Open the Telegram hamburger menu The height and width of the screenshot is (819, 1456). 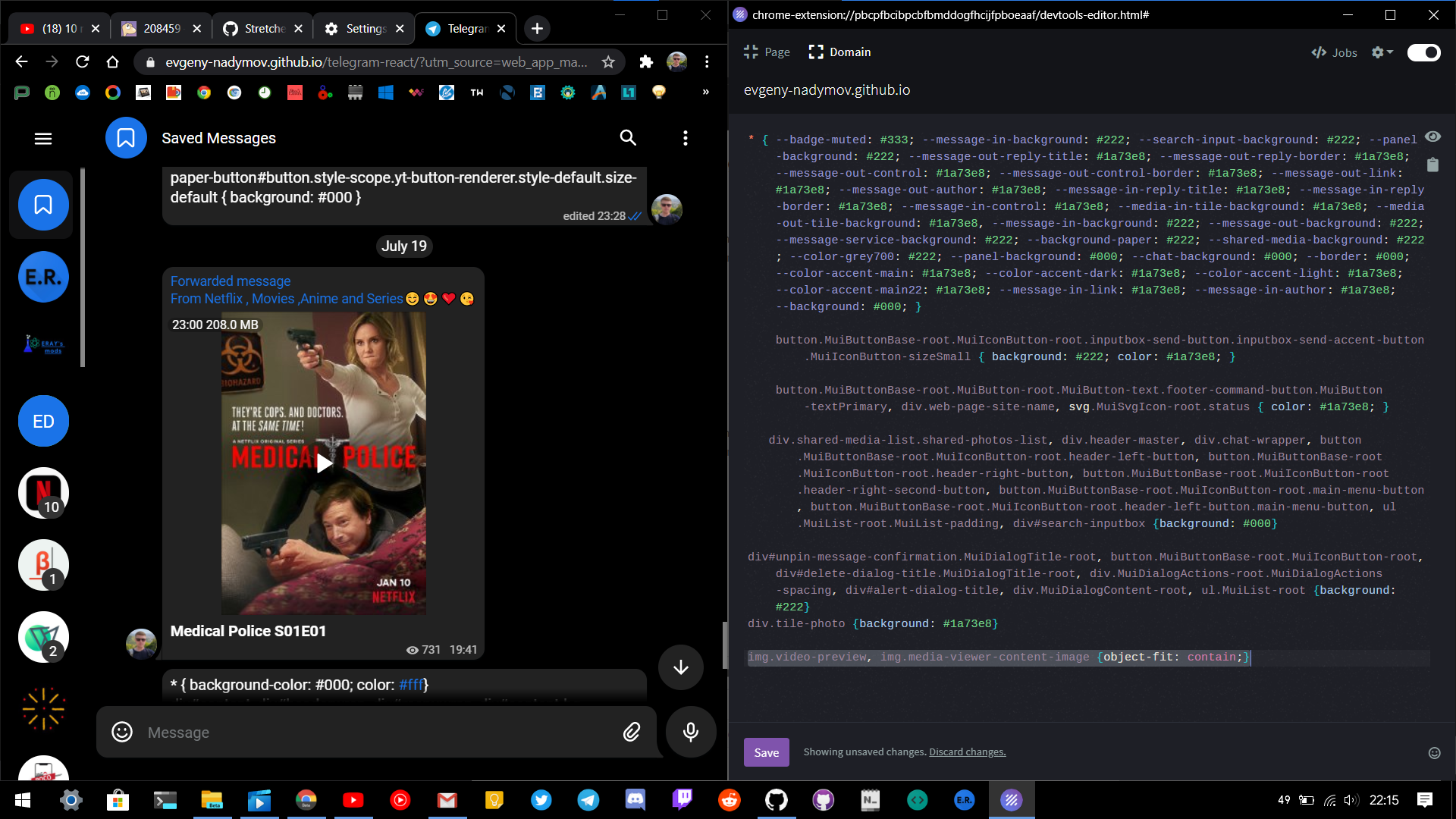pos(43,138)
